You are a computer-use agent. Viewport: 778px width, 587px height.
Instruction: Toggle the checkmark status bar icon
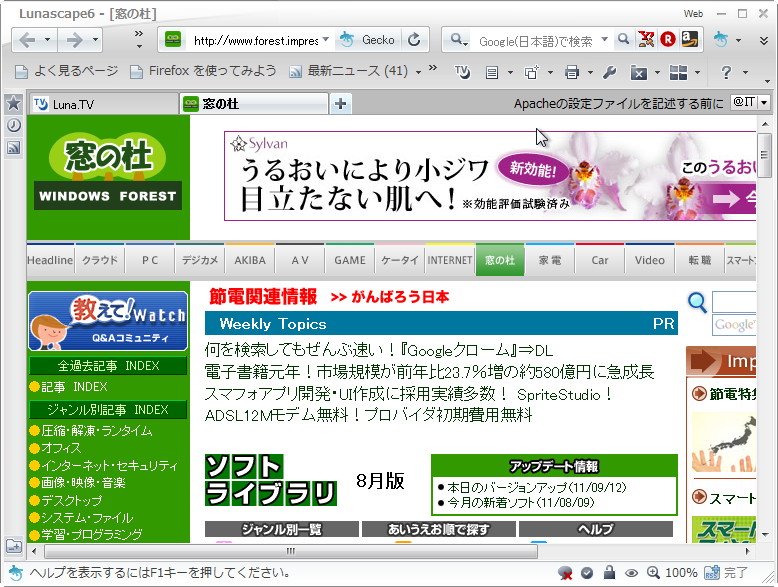(586, 573)
